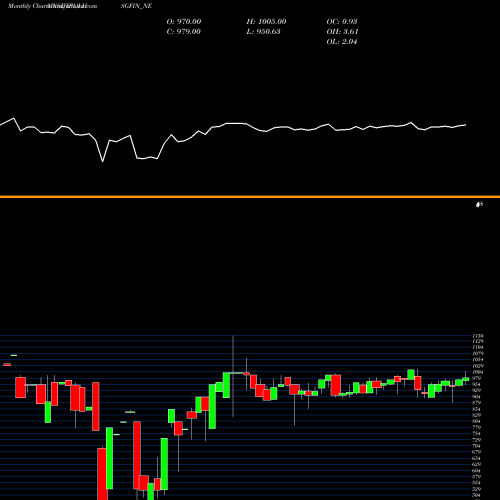The image size is (500, 500).
Task: Click the 'OC: 0.93' readout
Action: click(342, 22)
